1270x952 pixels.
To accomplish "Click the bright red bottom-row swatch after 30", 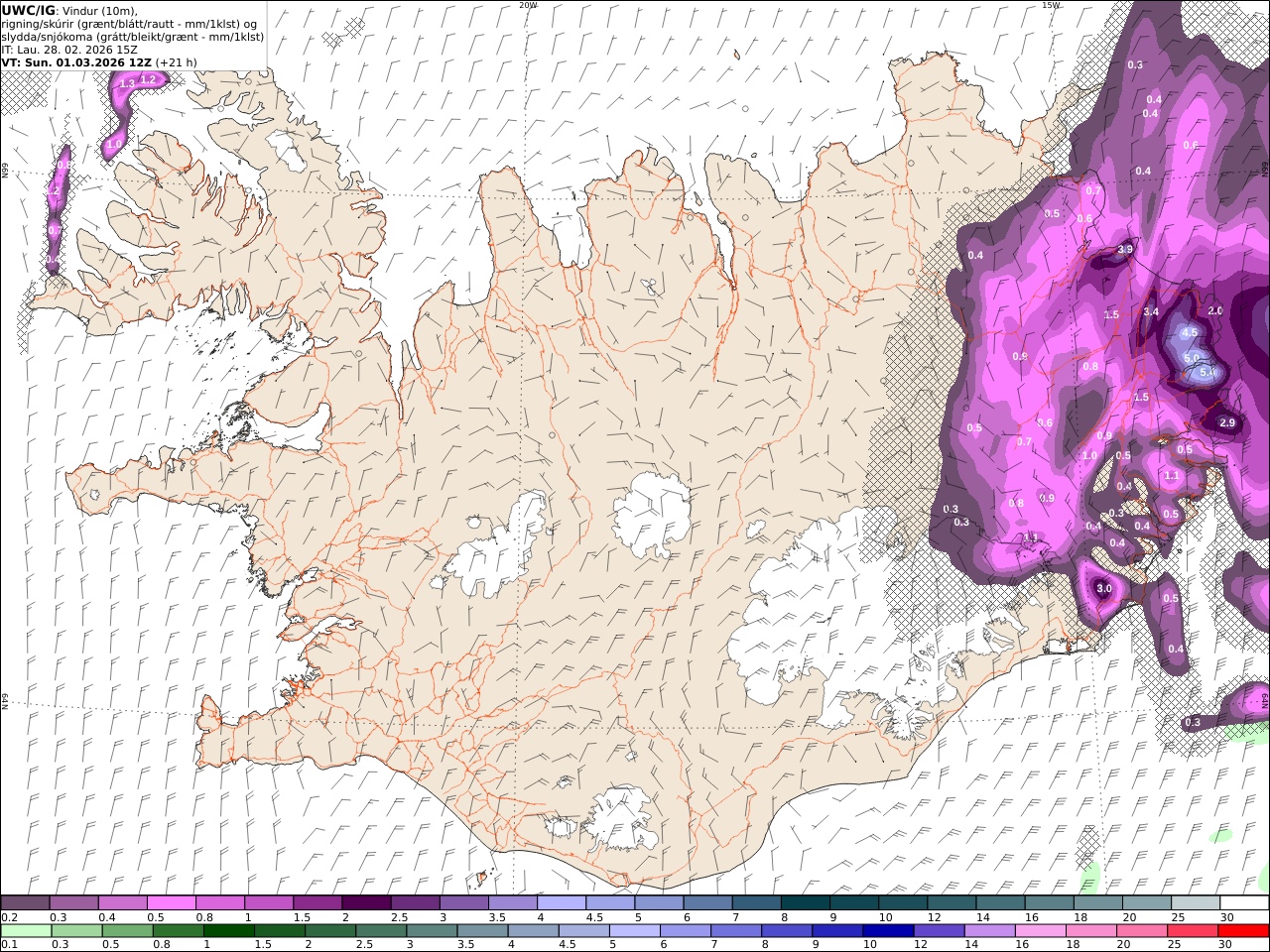I will point(1242,931).
